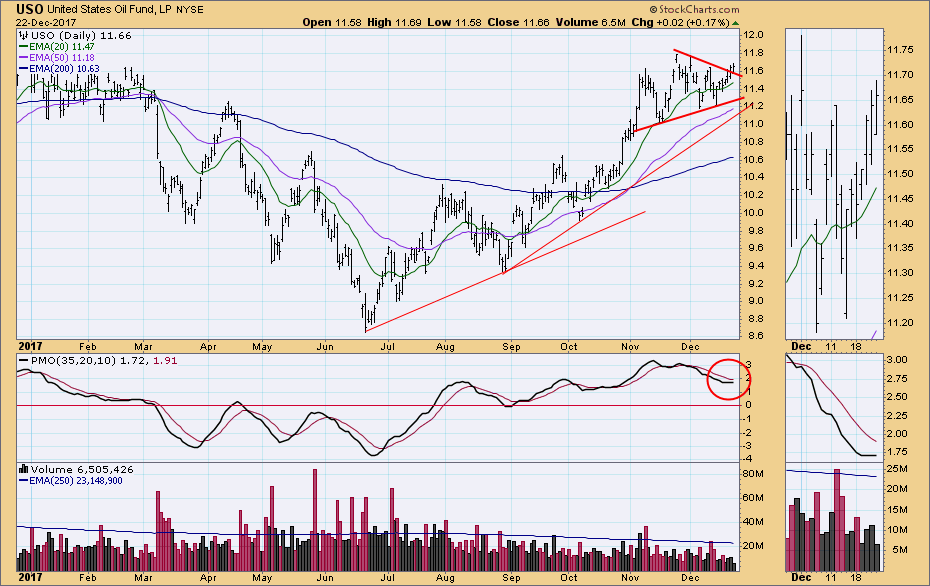Image resolution: width=930 pixels, height=586 pixels.
Task: Click the 1.91 PMO signal value
Action: 165,361
